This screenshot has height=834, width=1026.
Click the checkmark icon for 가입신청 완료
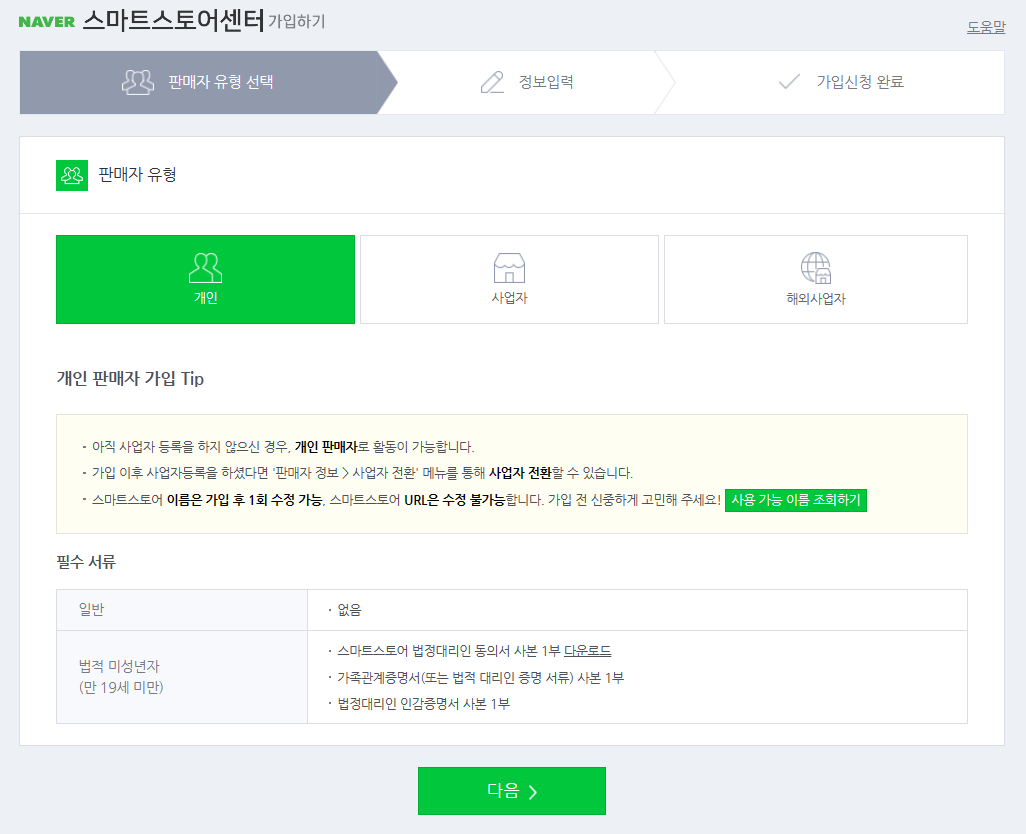pyautogui.click(x=789, y=82)
